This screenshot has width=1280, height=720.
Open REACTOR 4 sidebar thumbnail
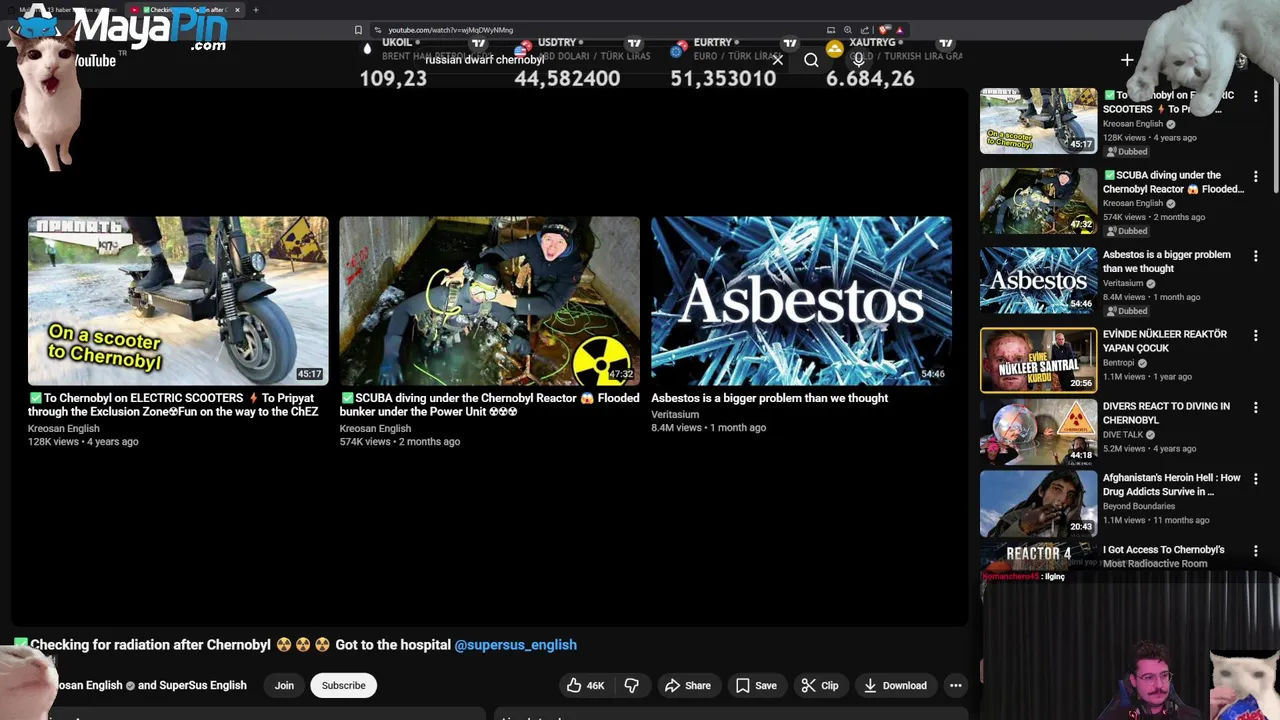(x=1038, y=556)
